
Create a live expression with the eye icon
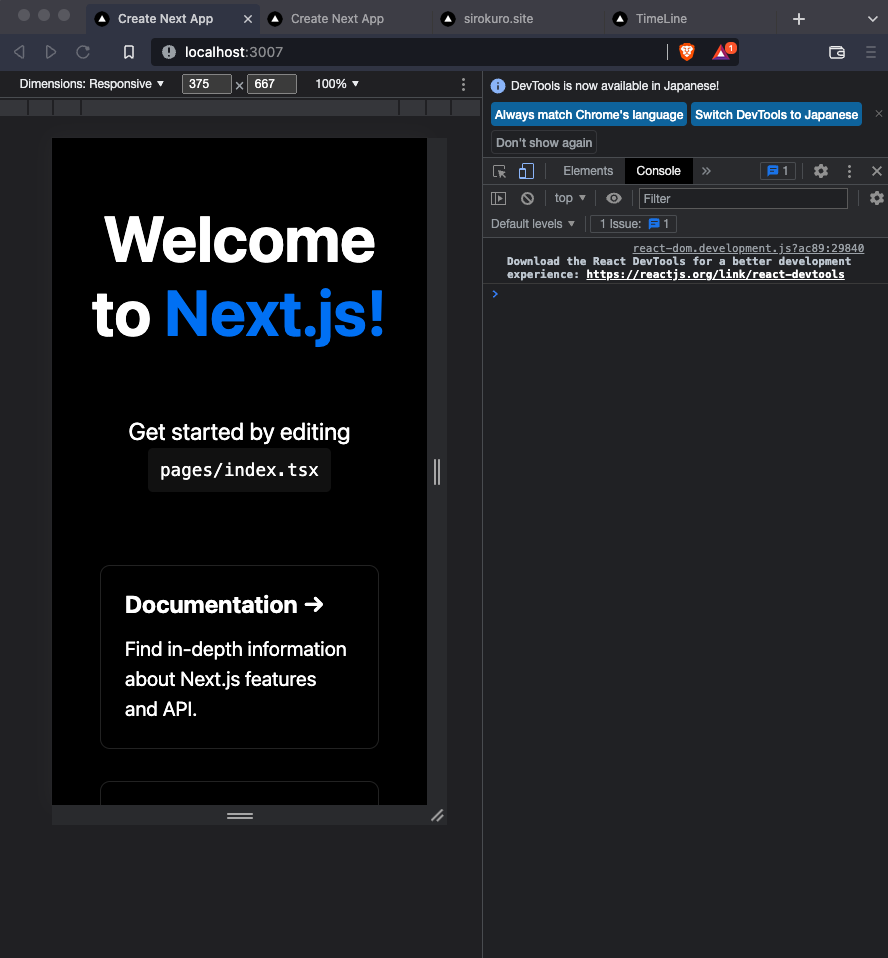[614, 198]
